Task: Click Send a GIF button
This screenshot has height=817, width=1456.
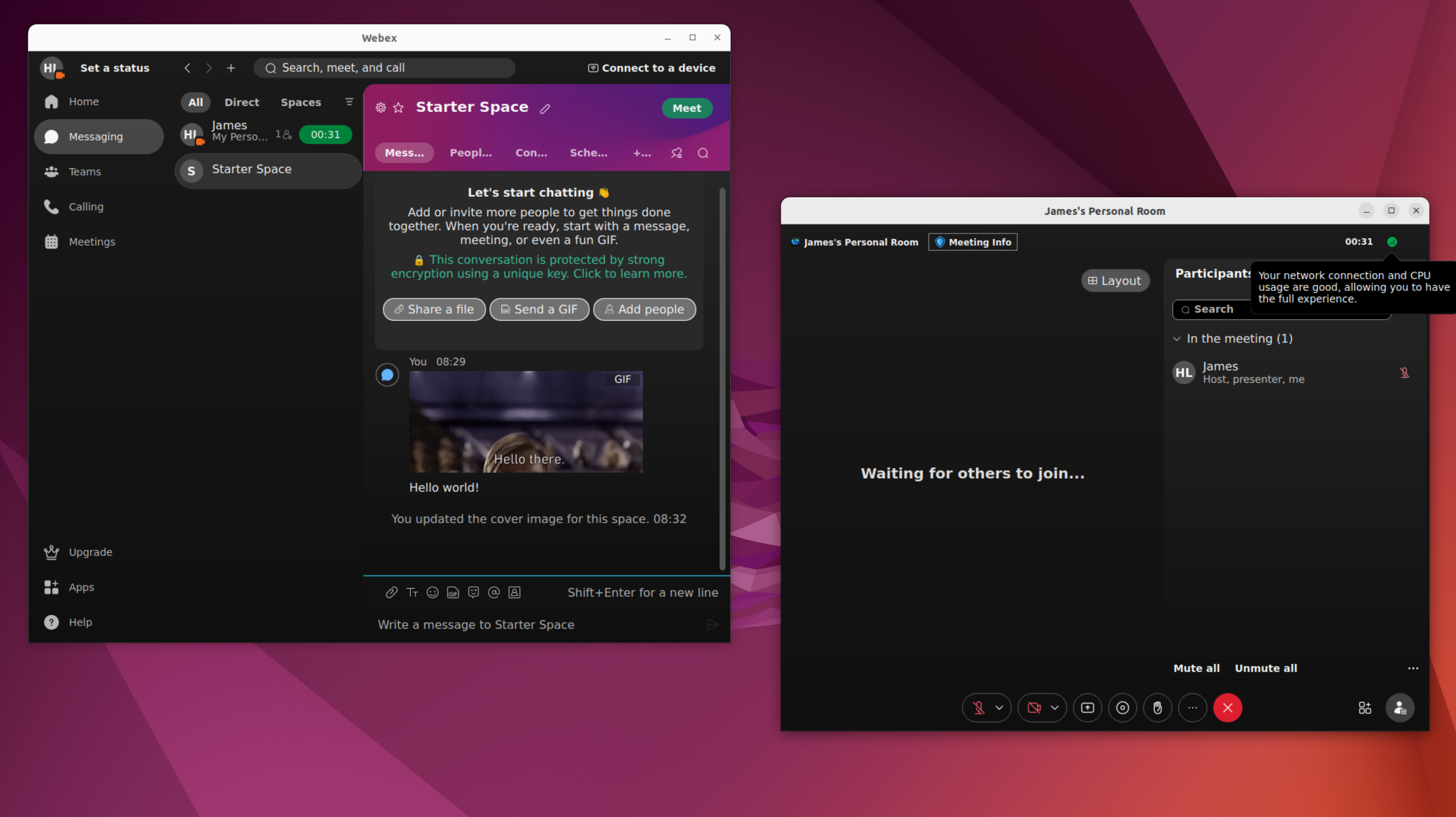Action: [539, 309]
